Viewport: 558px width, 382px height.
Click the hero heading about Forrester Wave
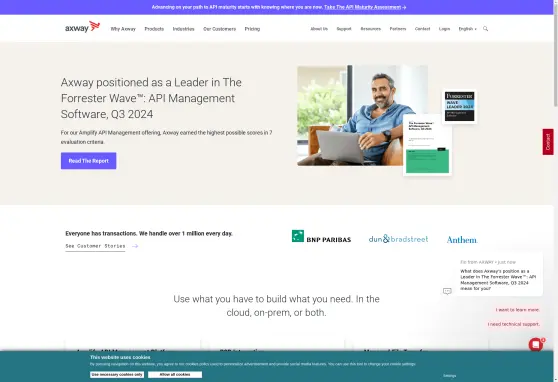pyautogui.click(x=151, y=98)
